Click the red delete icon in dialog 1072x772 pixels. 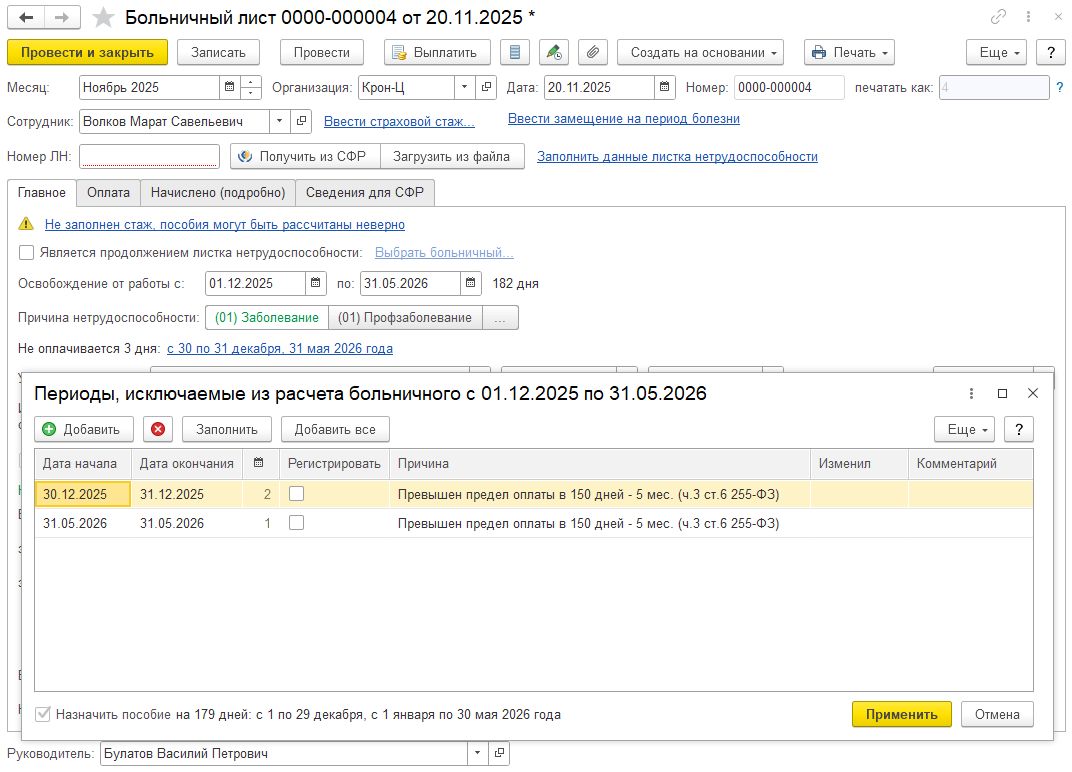pos(158,429)
